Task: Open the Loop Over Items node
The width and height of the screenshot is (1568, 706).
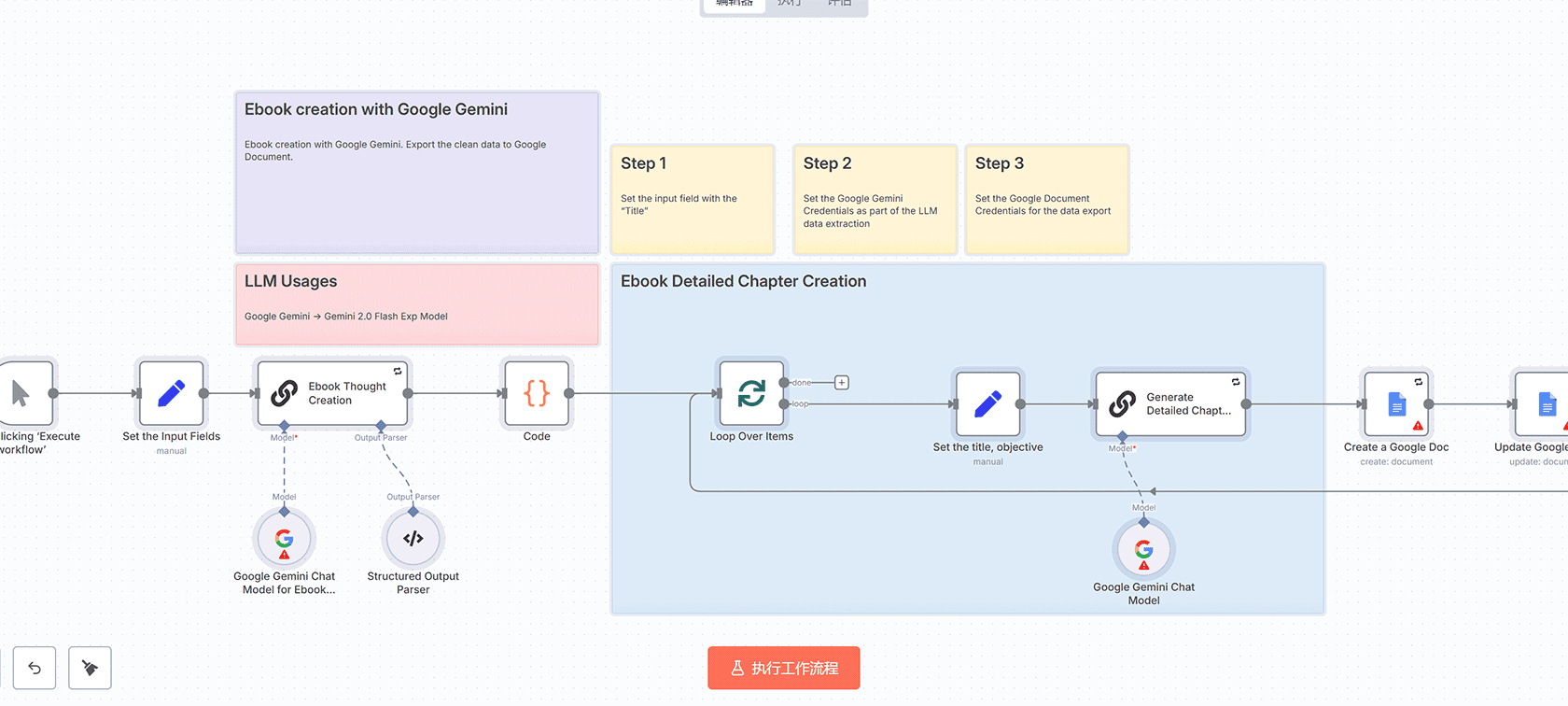Action: click(x=751, y=393)
